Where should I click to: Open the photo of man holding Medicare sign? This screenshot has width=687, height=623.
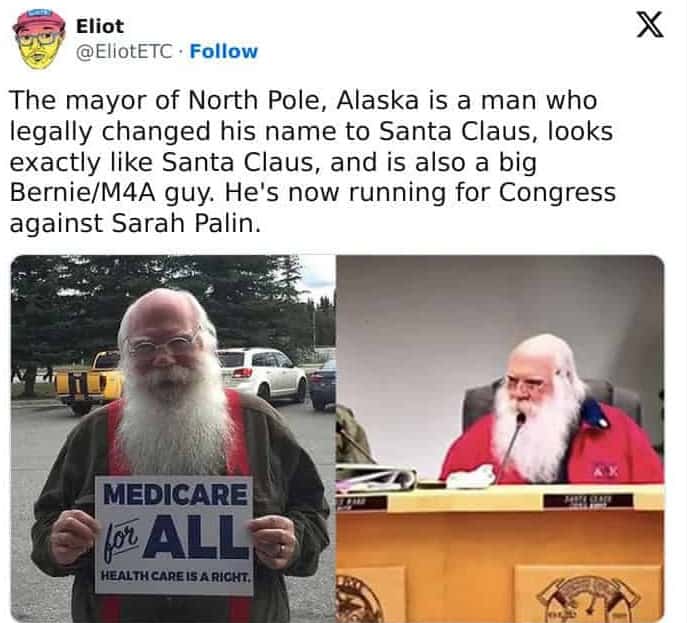[x=173, y=438]
